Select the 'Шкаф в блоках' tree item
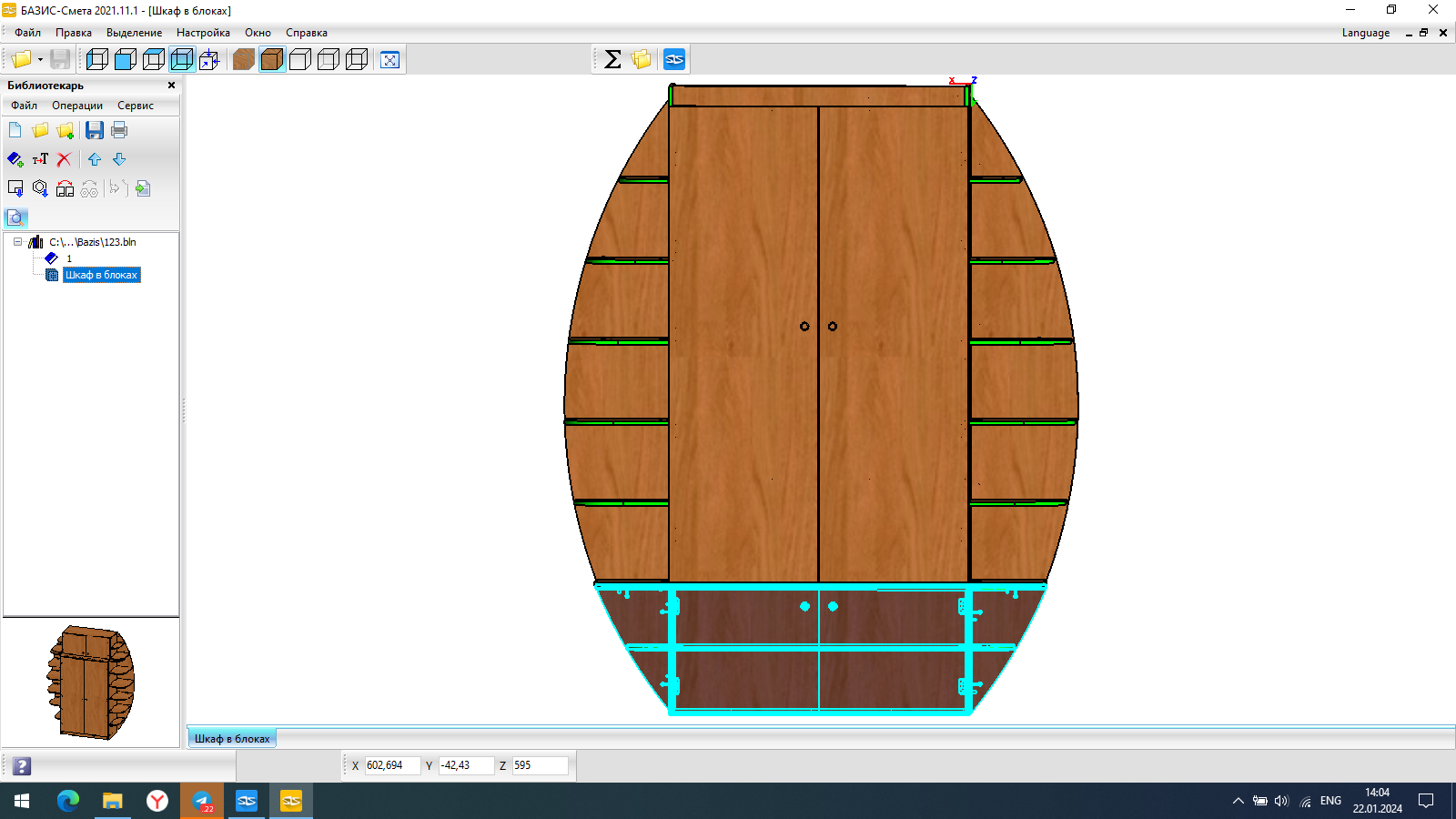This screenshot has width=1456, height=819. point(101,275)
